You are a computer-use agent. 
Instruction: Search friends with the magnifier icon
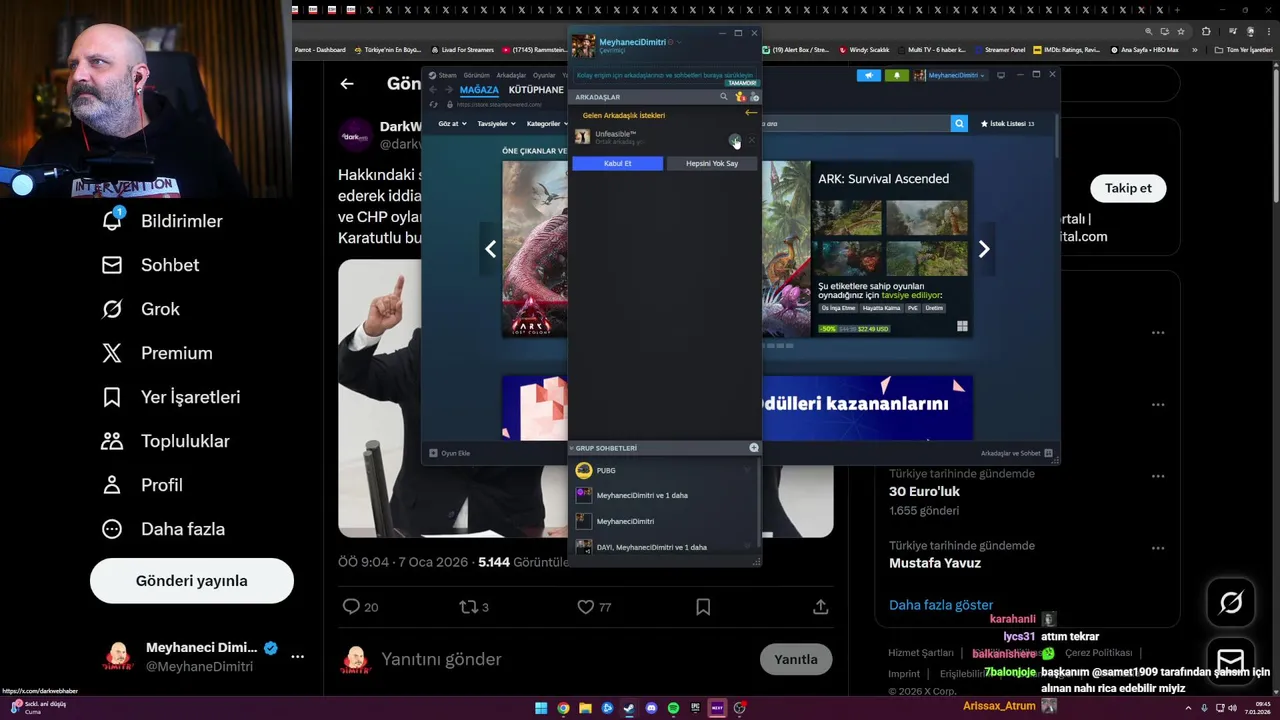coord(724,97)
